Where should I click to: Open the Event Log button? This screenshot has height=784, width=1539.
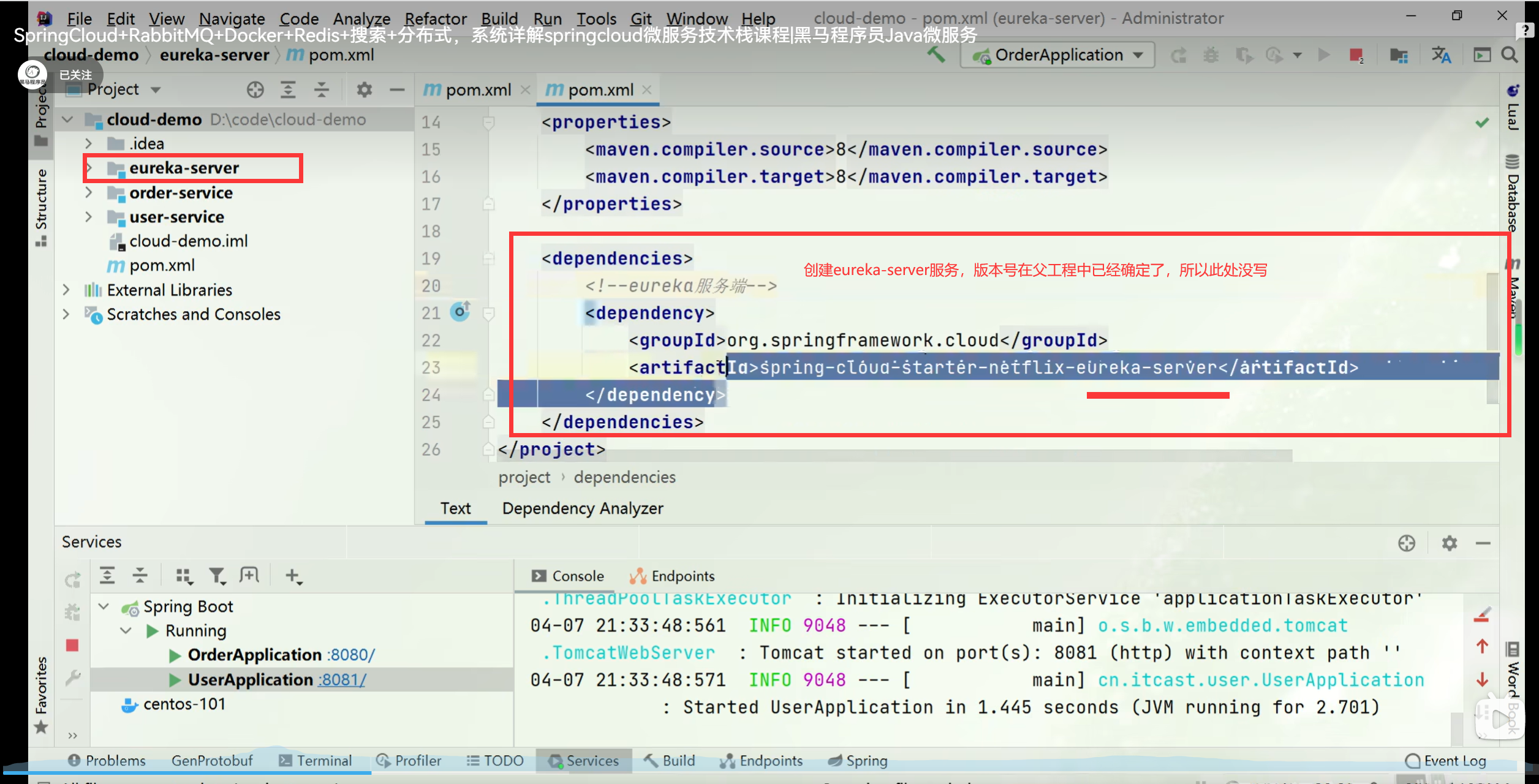[x=1446, y=760]
